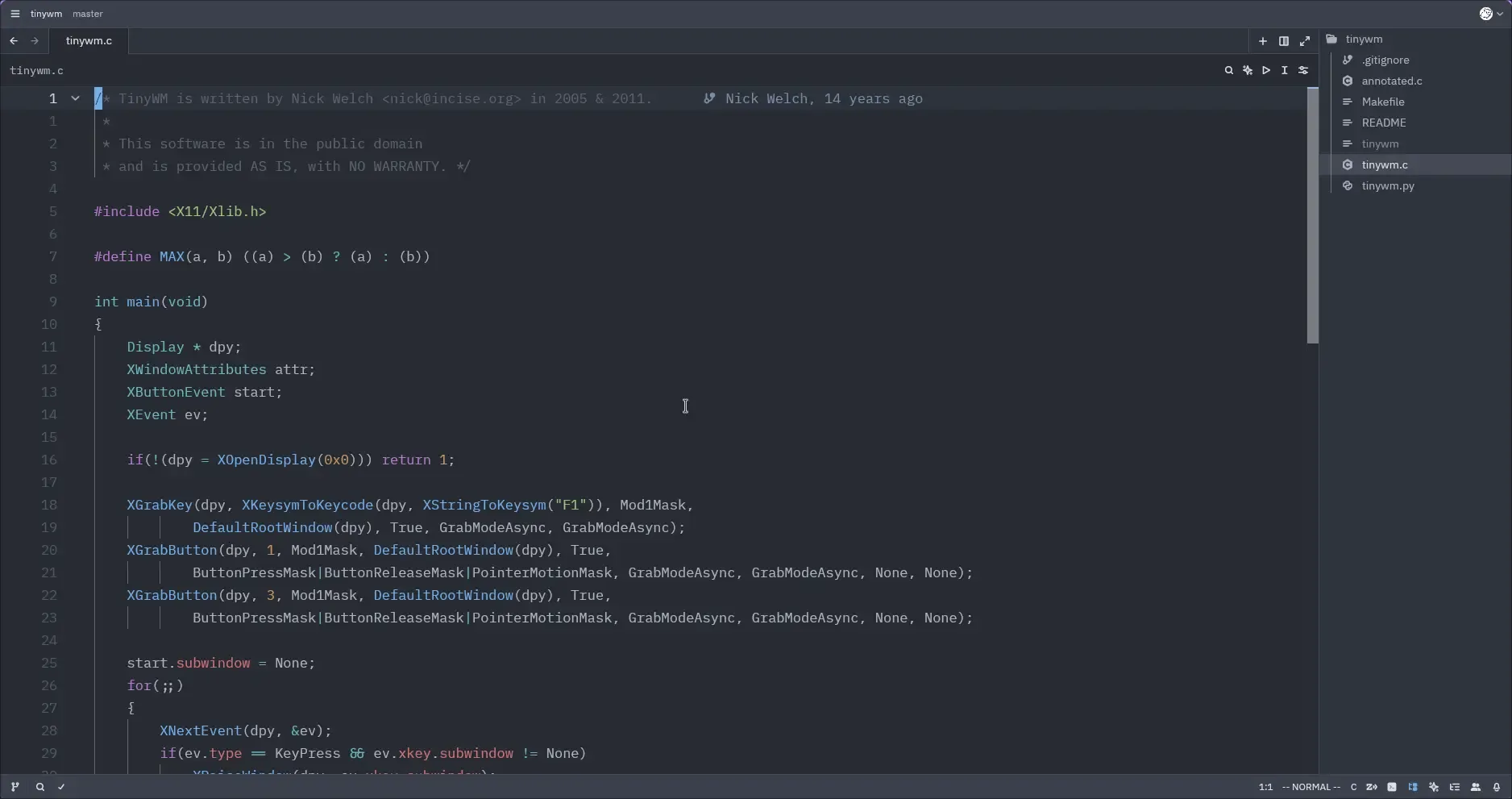
Task: Click the .gitignore git file icon
Action: [x=1347, y=60]
